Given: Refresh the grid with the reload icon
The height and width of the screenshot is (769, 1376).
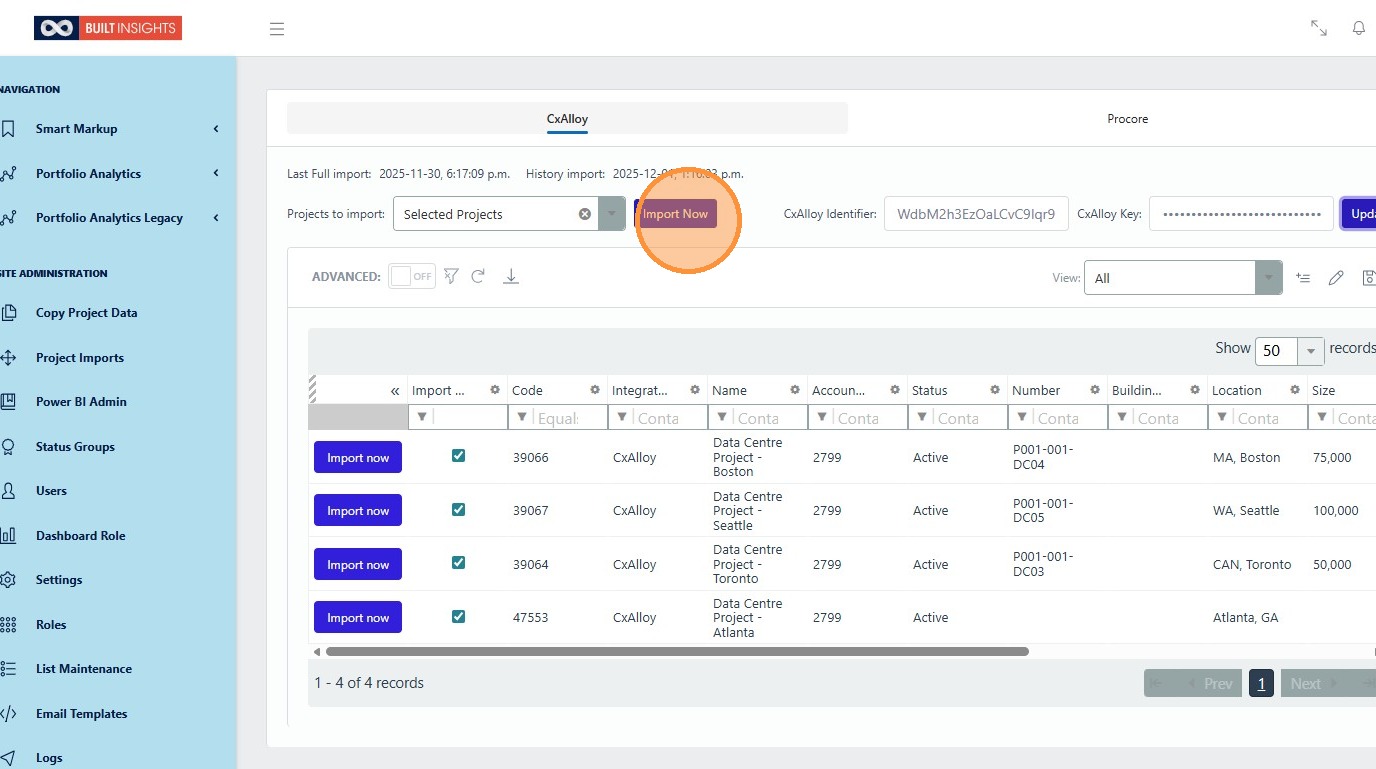Looking at the screenshot, I should click(478, 276).
